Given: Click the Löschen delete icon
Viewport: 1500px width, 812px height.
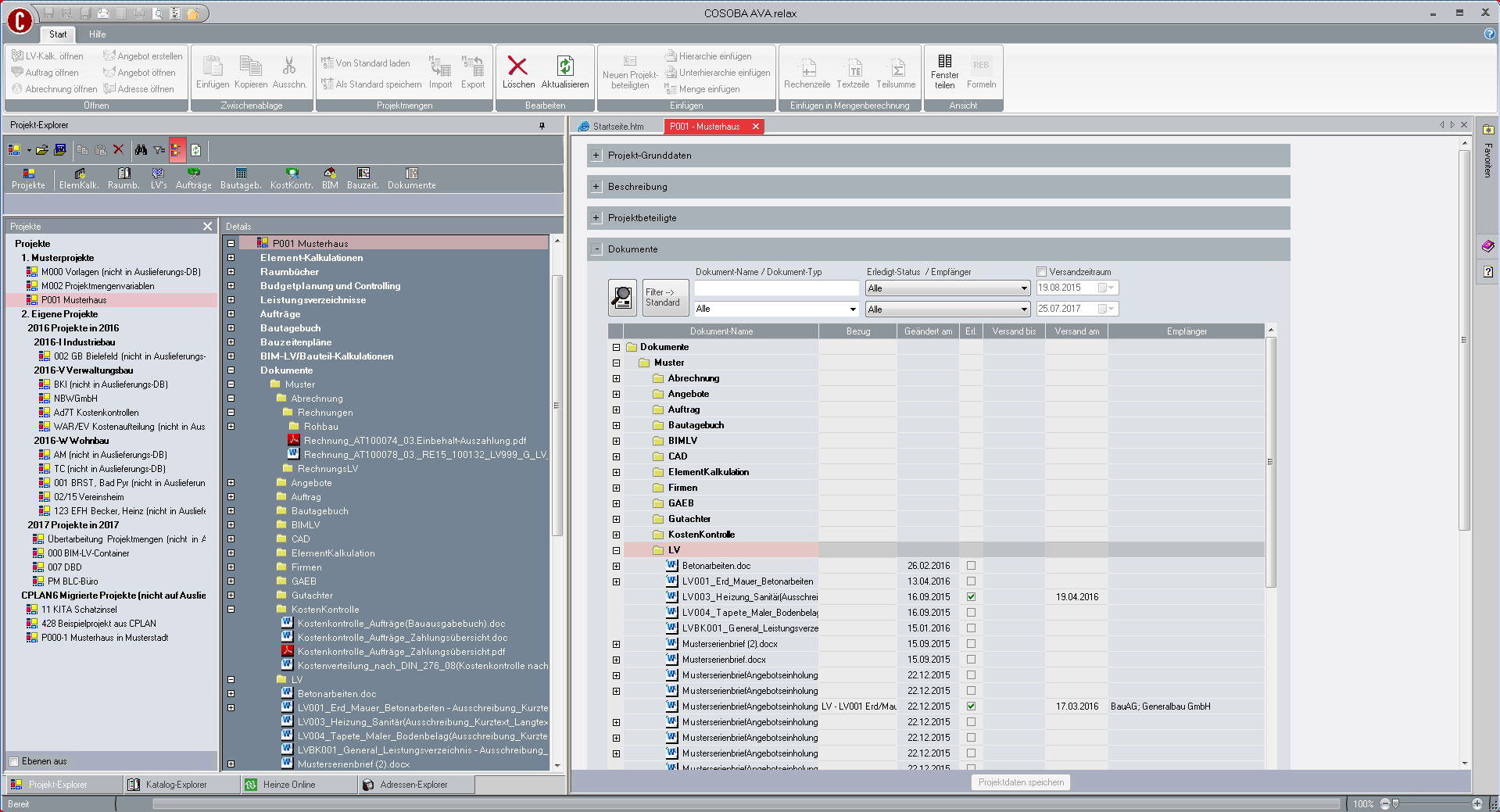Looking at the screenshot, I should pyautogui.click(x=517, y=66).
